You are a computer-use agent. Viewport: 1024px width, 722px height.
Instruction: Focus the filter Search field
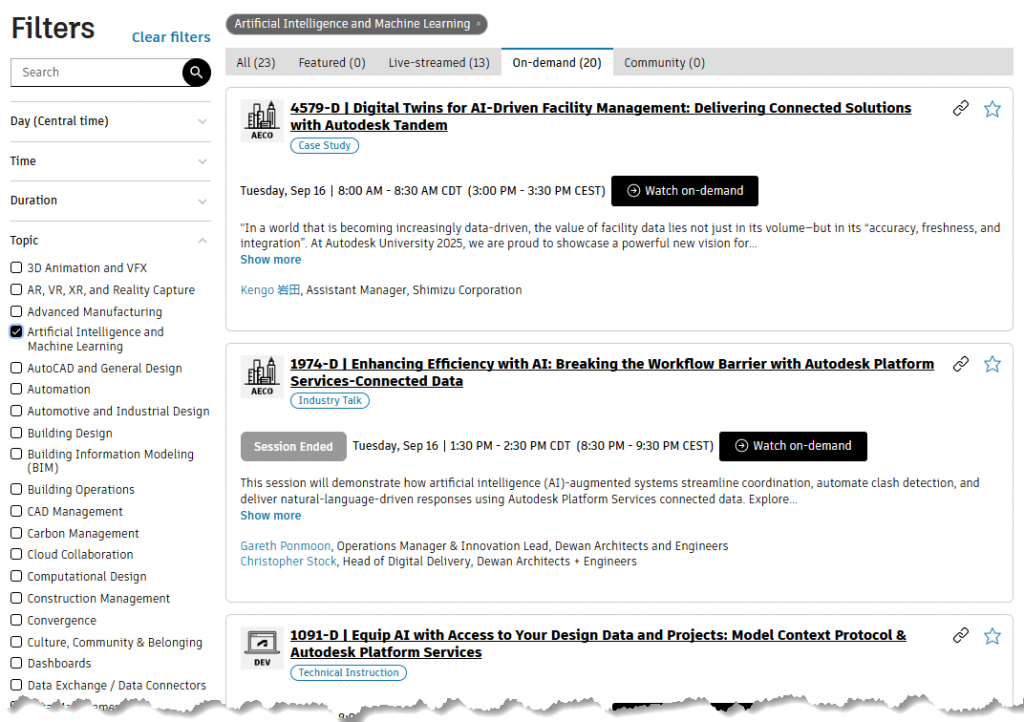(x=97, y=72)
